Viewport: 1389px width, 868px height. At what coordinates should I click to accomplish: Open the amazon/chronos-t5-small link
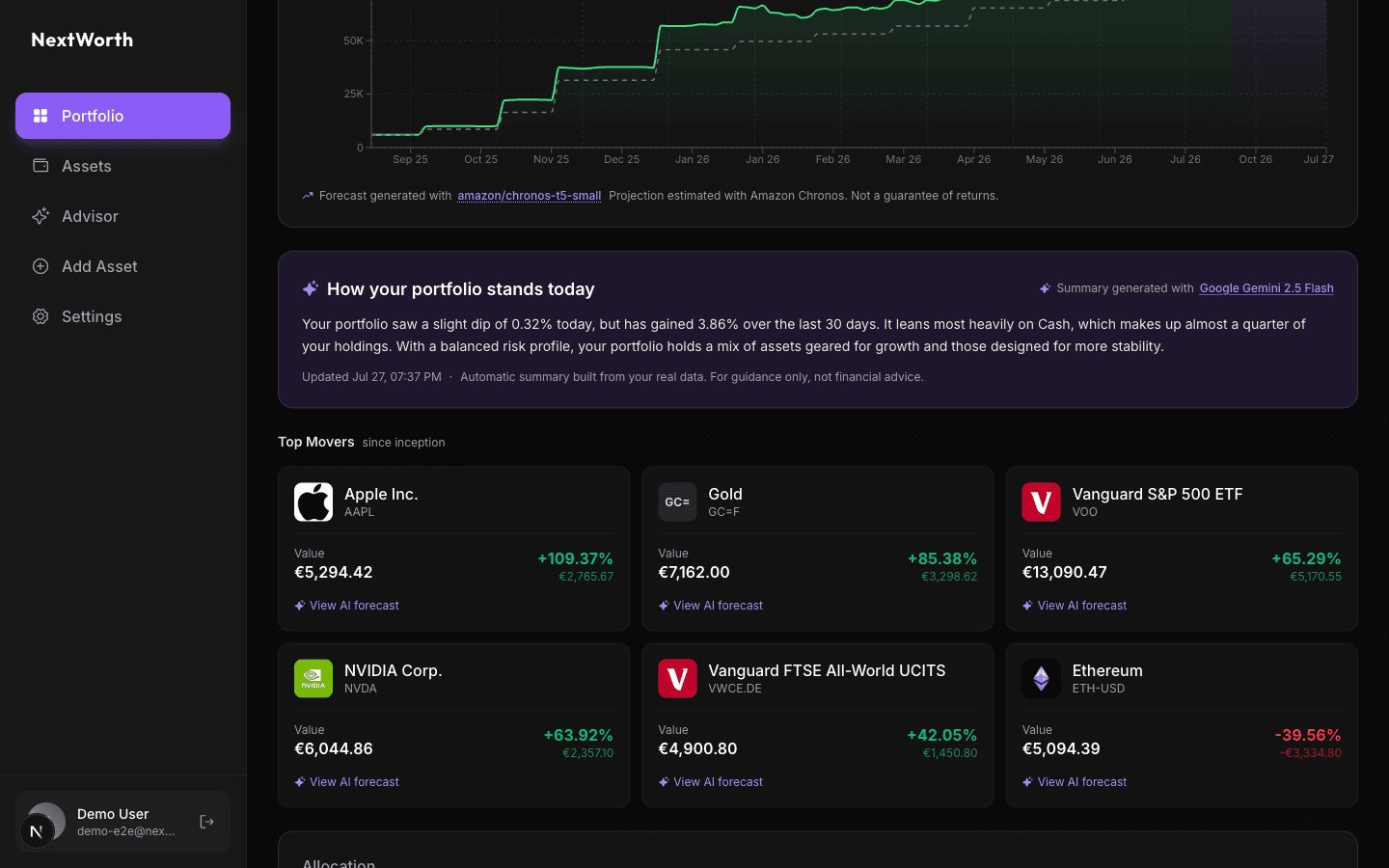pyautogui.click(x=529, y=196)
